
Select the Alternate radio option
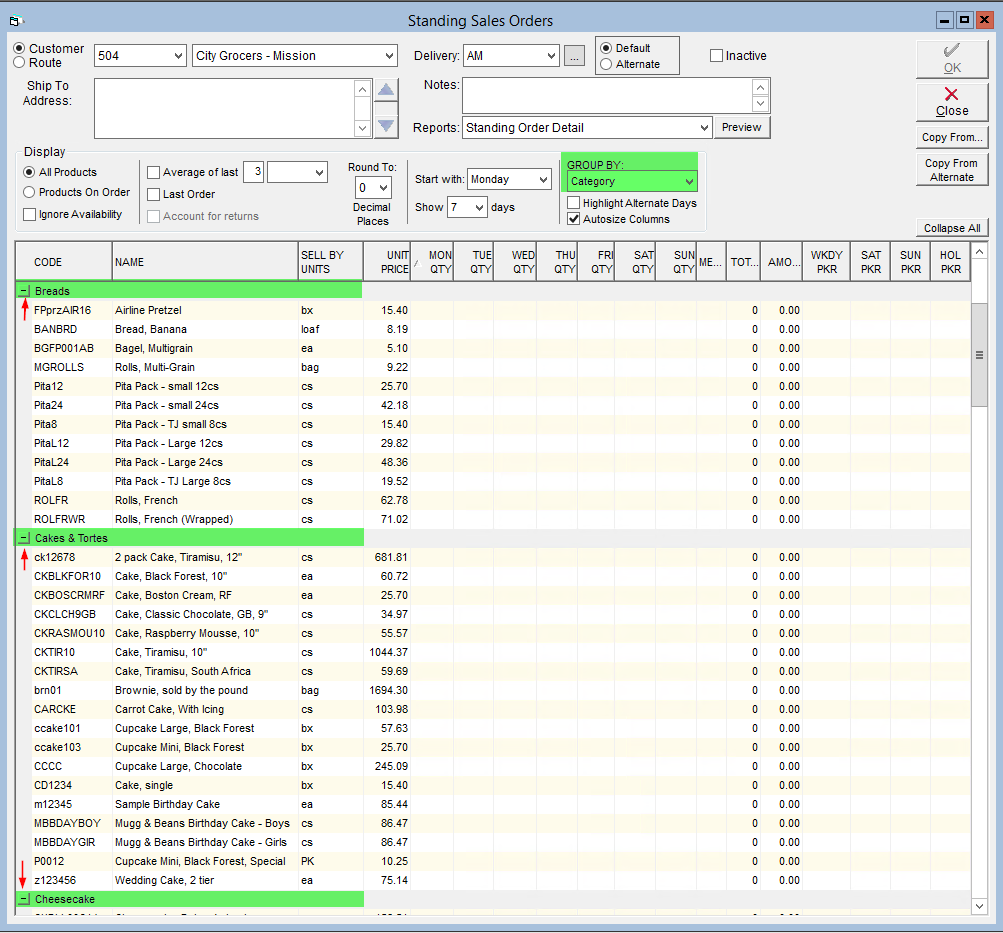pos(606,65)
